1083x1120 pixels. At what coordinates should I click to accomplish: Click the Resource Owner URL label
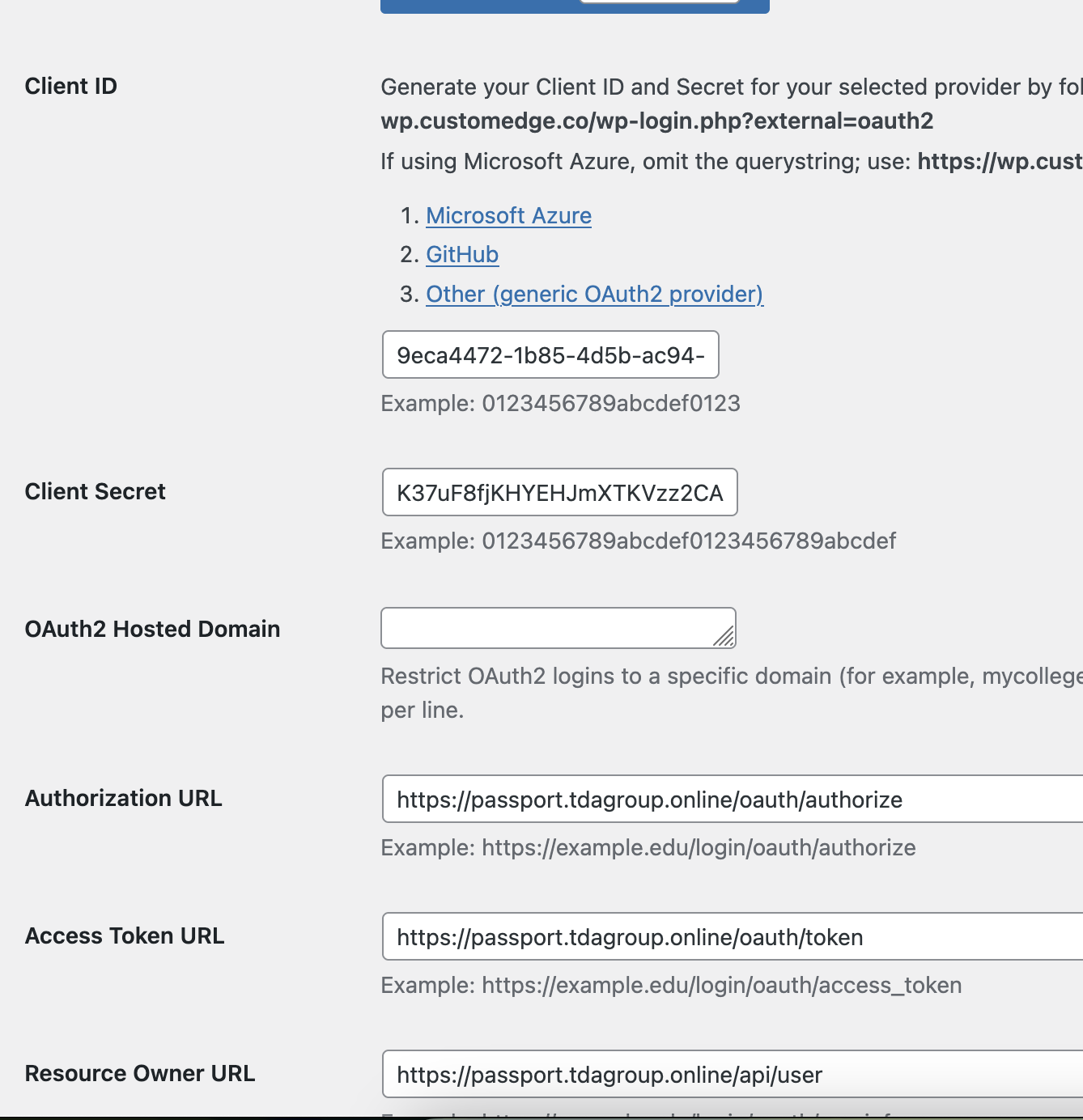(x=140, y=1074)
